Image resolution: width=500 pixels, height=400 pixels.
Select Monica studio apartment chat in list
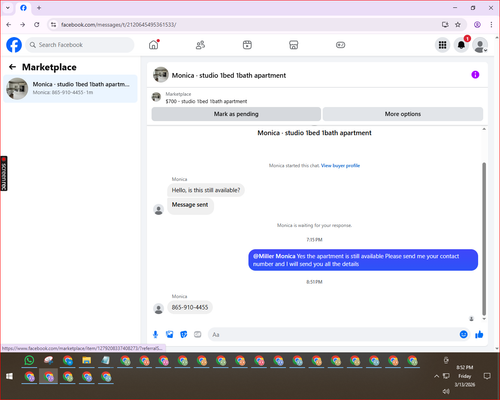(x=70, y=89)
